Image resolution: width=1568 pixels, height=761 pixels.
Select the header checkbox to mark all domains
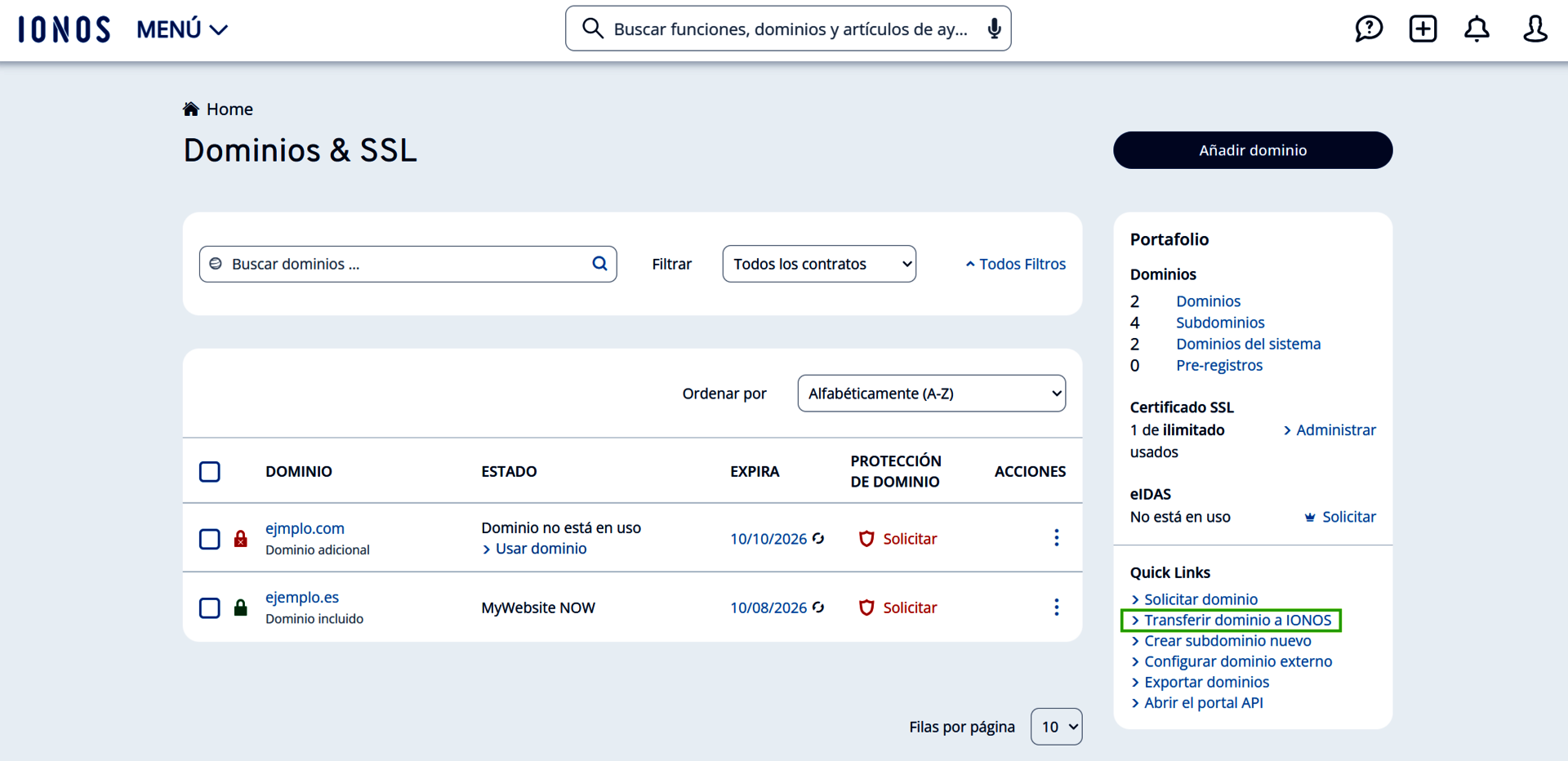210,471
